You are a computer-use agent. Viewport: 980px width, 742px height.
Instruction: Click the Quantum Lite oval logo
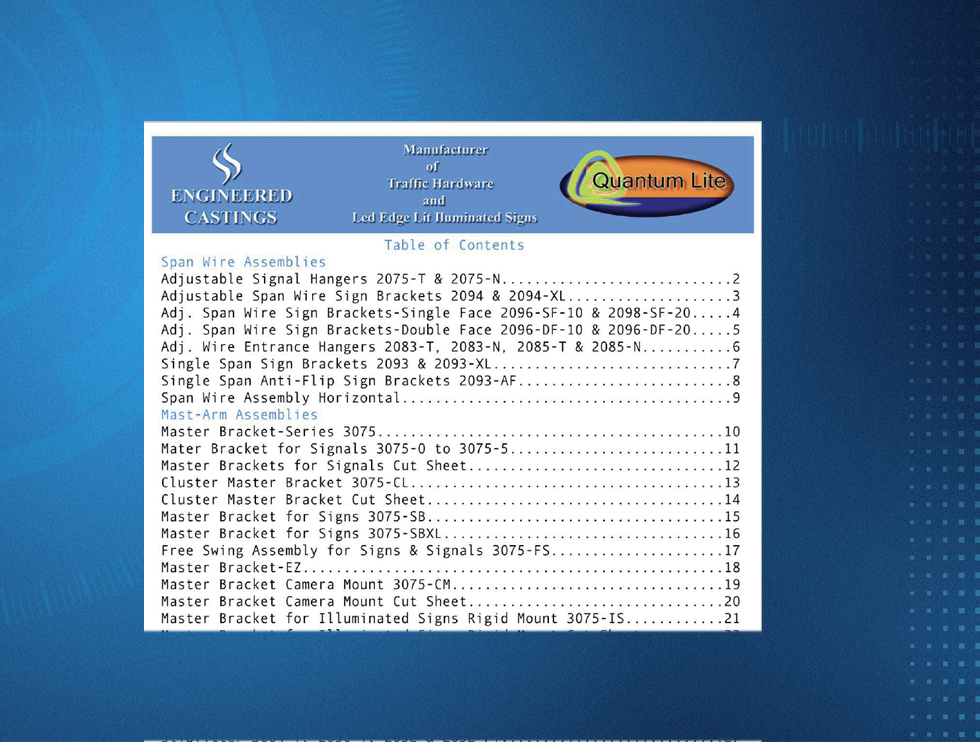[x=647, y=184]
